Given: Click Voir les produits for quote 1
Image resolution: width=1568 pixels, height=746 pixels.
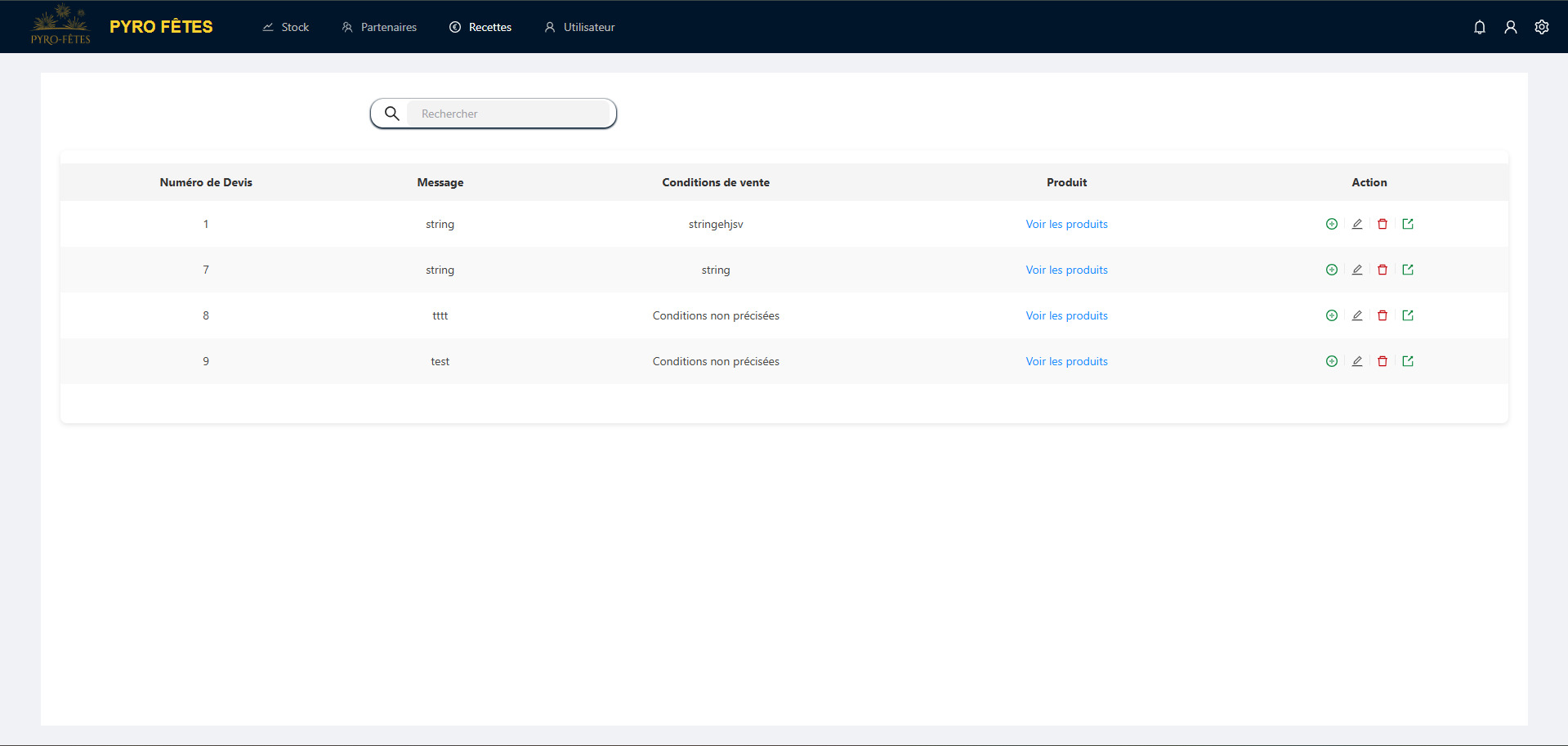Looking at the screenshot, I should click(1066, 224).
